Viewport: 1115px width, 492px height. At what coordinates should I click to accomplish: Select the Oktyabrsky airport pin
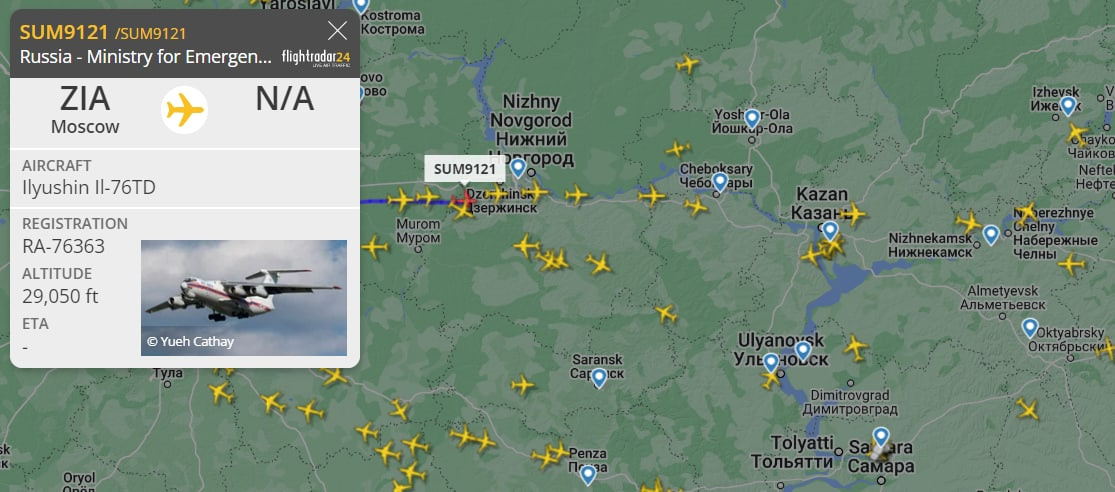pos(1030,328)
